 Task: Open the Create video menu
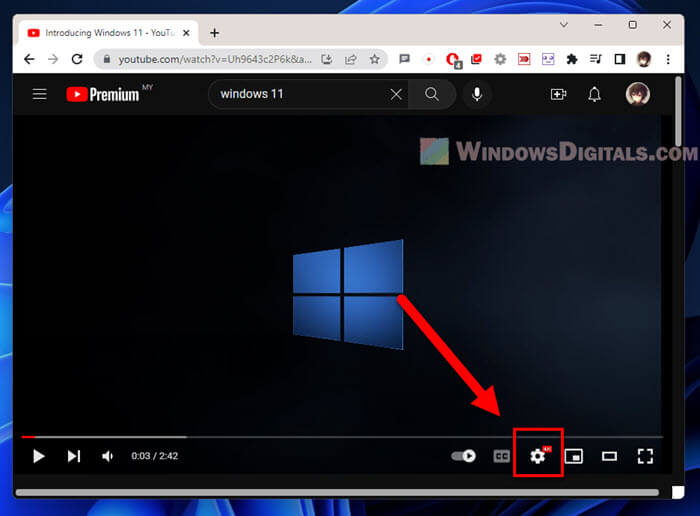pyautogui.click(x=558, y=94)
